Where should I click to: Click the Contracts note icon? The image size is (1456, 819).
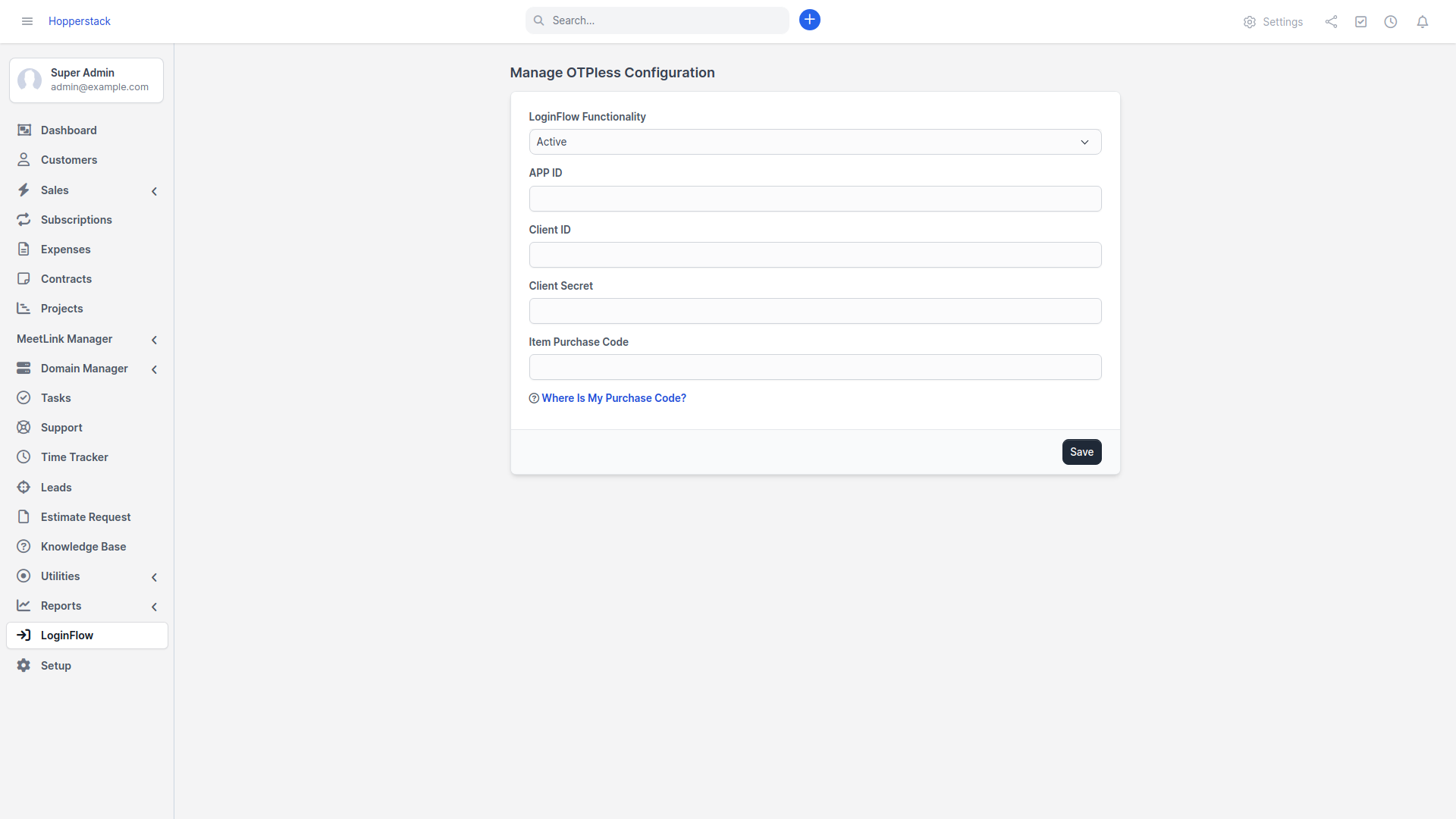click(24, 279)
